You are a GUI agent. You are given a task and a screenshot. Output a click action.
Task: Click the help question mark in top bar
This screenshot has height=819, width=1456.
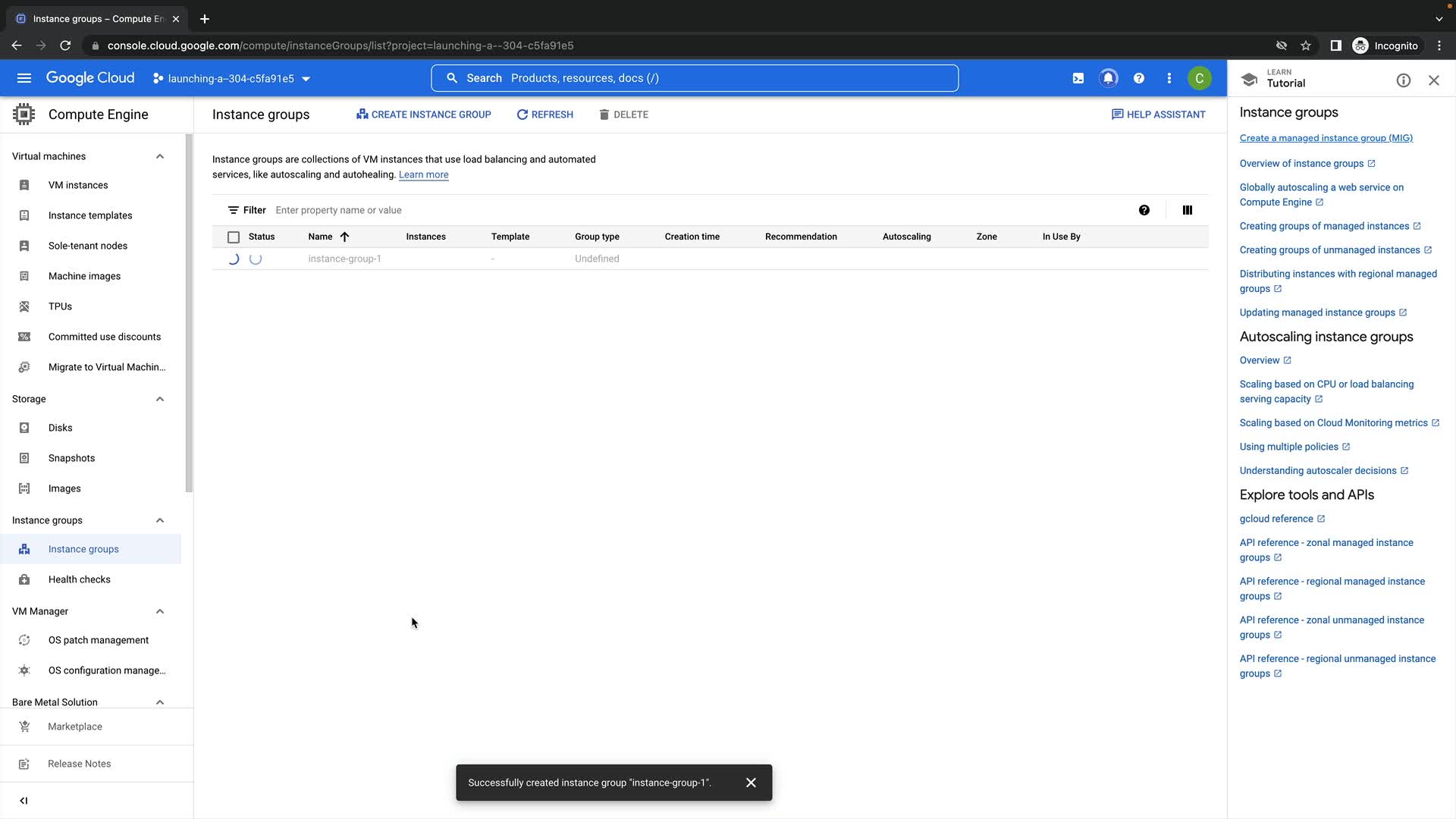(1138, 78)
